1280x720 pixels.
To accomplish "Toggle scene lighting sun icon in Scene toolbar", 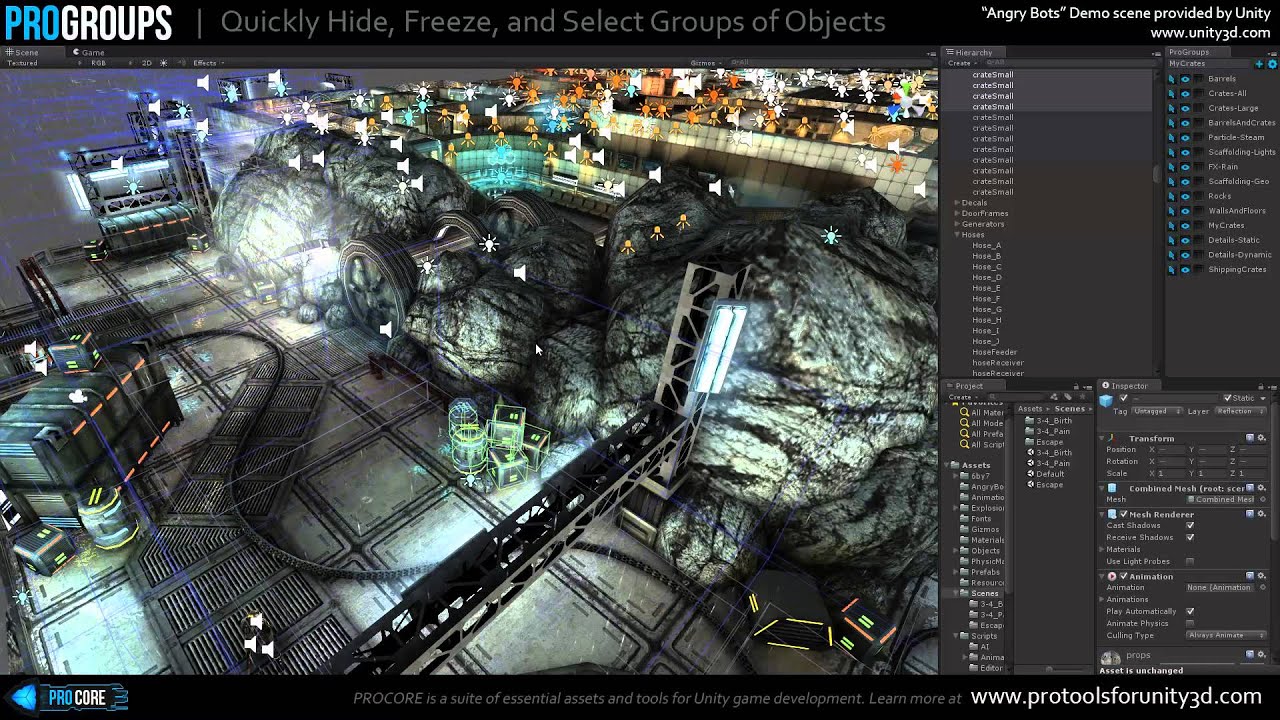I will click(163, 63).
